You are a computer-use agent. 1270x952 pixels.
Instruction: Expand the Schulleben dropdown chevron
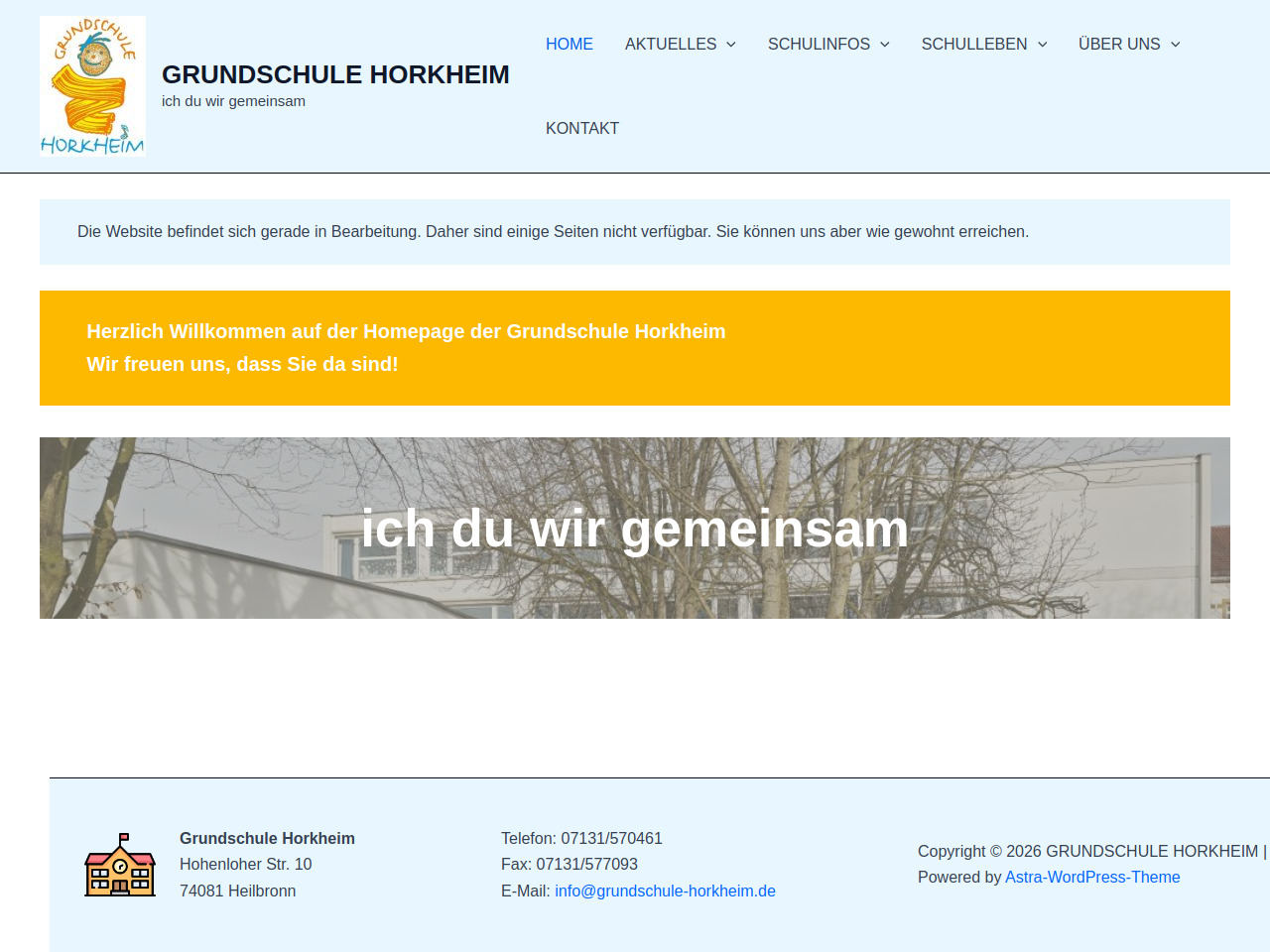[x=1042, y=45]
